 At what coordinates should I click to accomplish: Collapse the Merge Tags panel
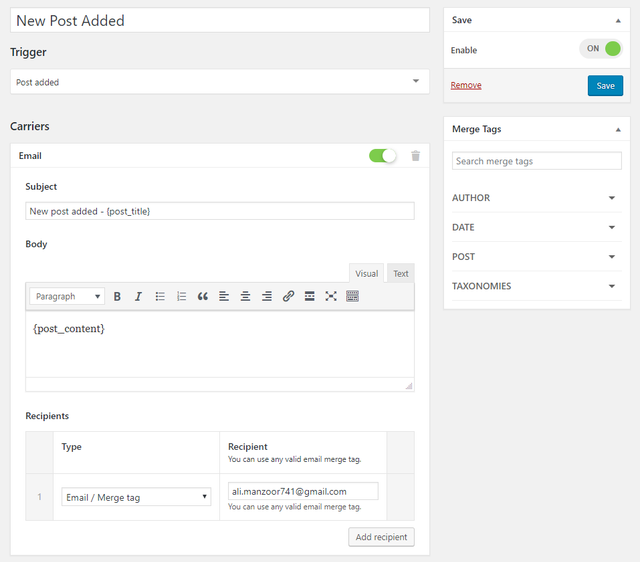tap(618, 129)
